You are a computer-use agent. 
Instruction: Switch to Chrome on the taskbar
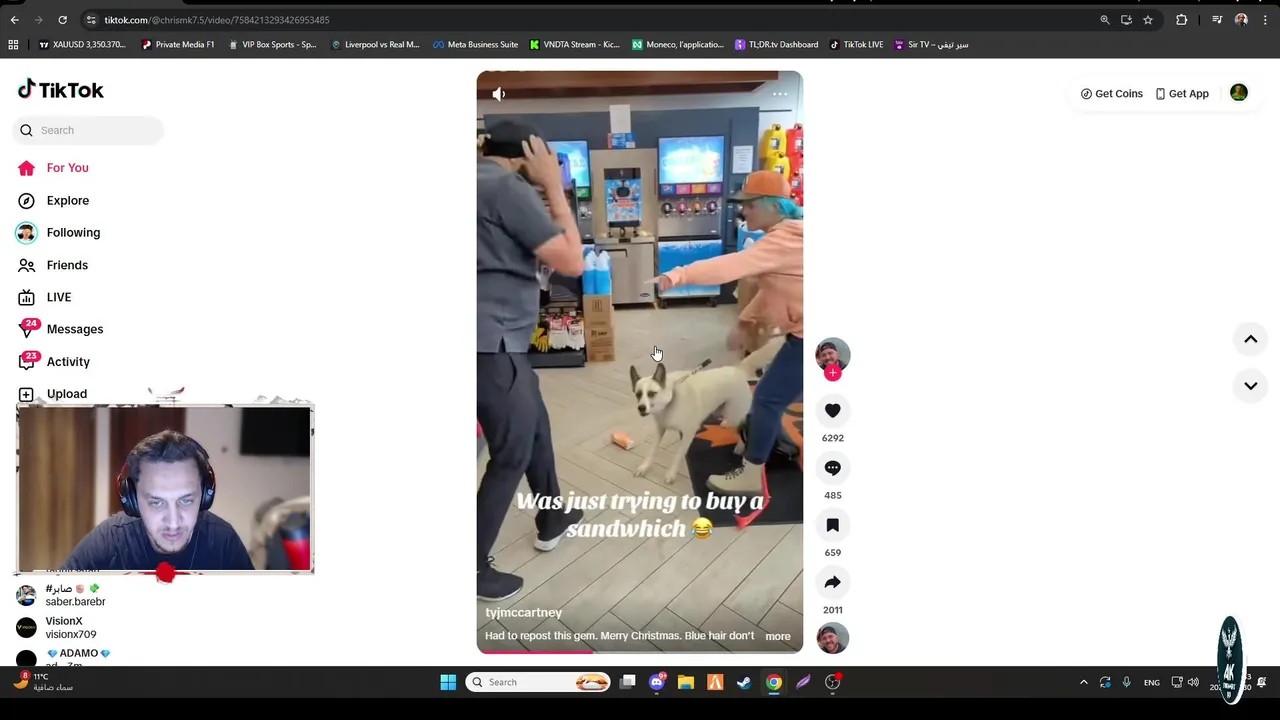(774, 682)
